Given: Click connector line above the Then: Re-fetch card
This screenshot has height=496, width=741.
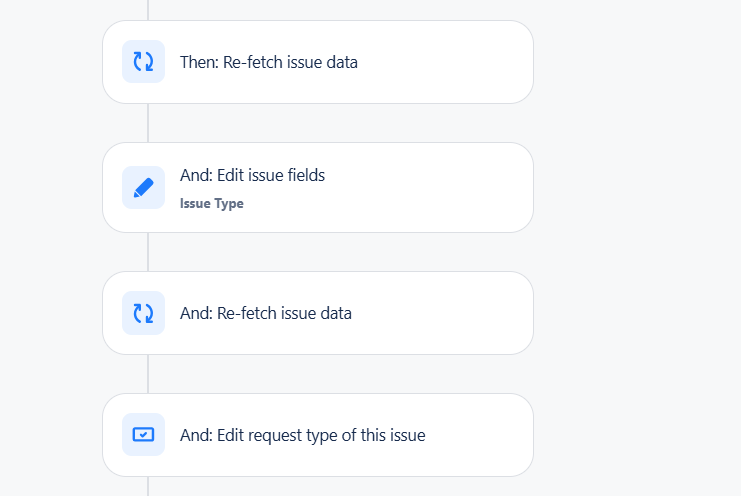Looking at the screenshot, I should pos(148,10).
